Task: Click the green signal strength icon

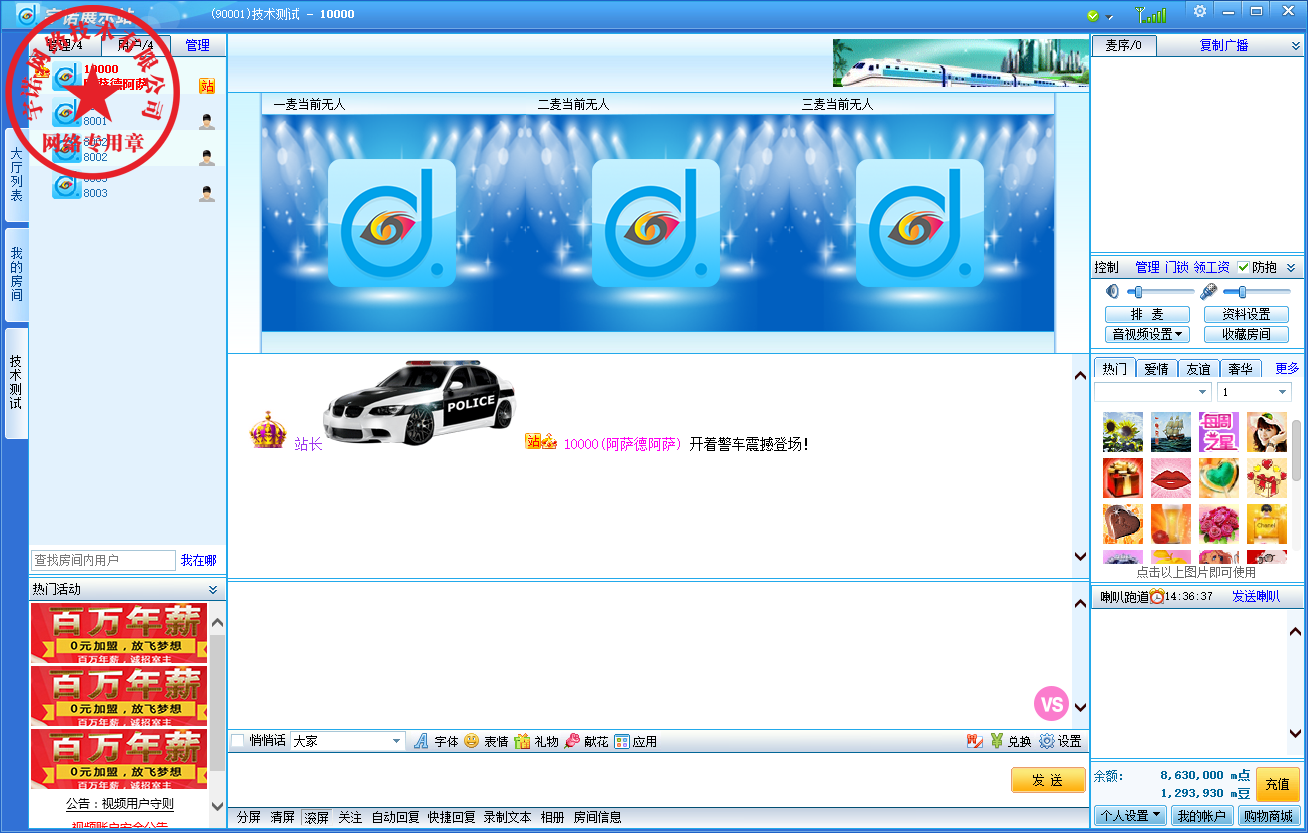Action: (x=1151, y=14)
